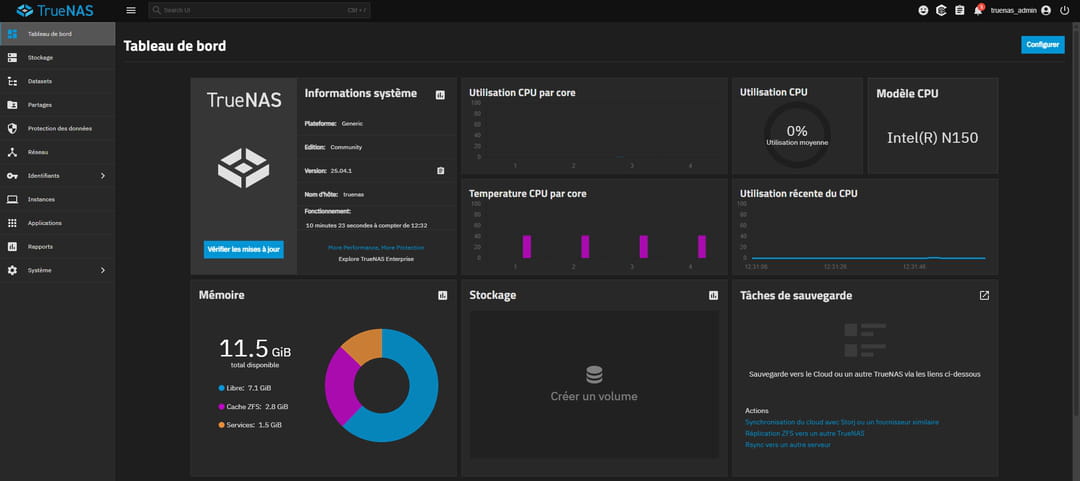Screen dimensions: 1080x481
Task: Click Stockage sidebar icon
Action: 12,57
